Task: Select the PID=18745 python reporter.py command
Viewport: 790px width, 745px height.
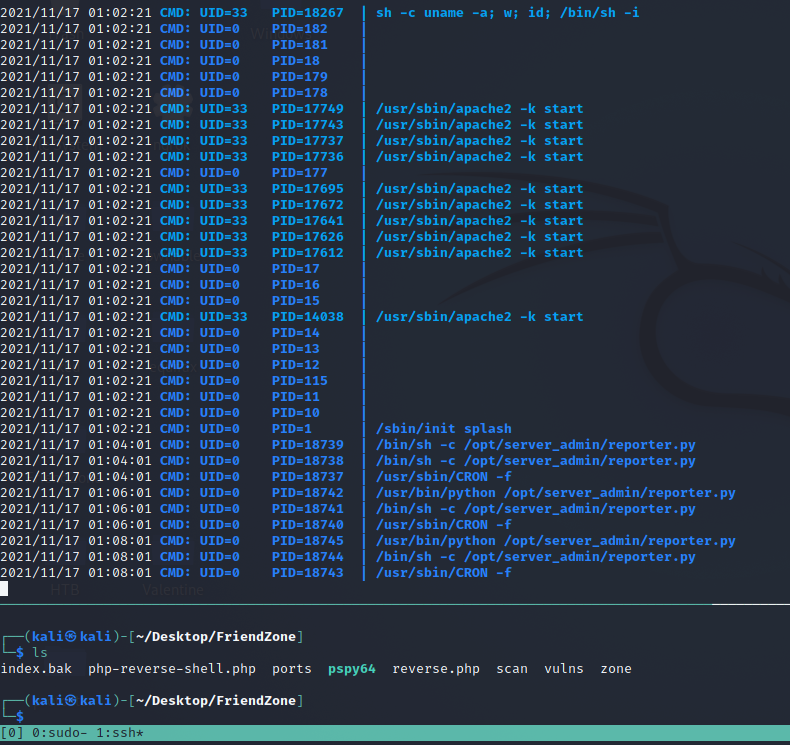Action: [x=555, y=540]
